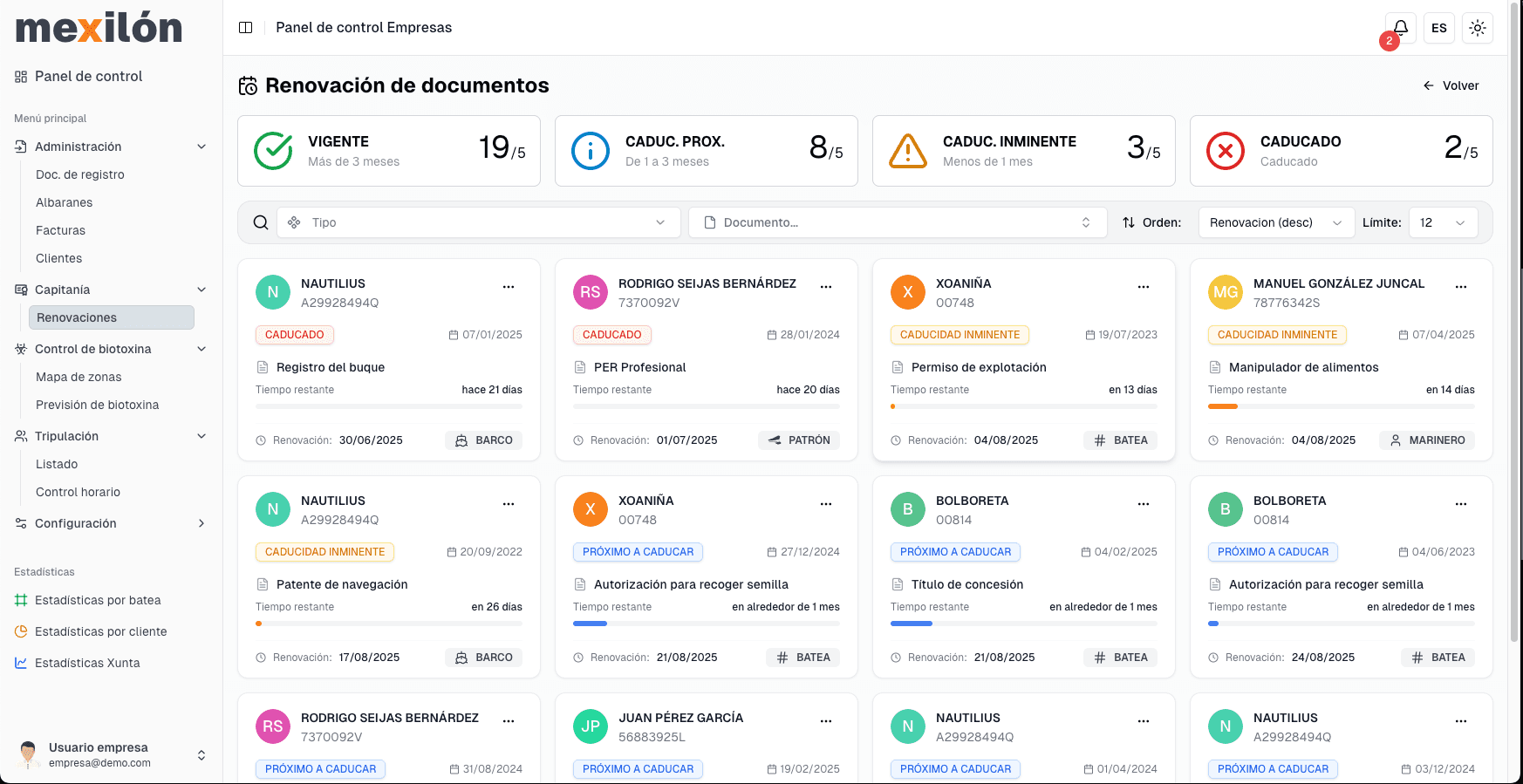Click the Usuario empresa profile picture
The width and height of the screenshot is (1523, 784).
tap(29, 754)
